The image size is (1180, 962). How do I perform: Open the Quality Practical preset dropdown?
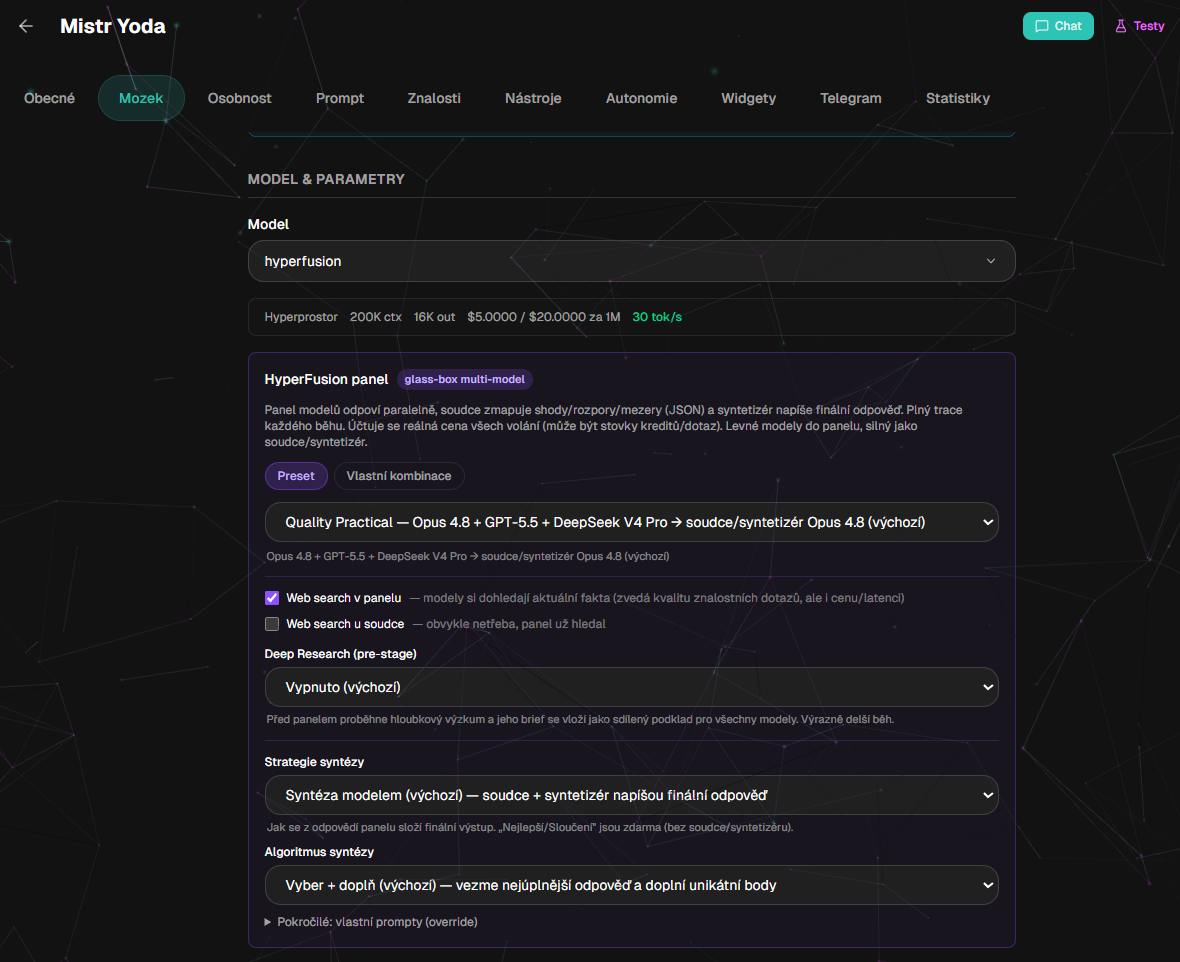point(631,522)
